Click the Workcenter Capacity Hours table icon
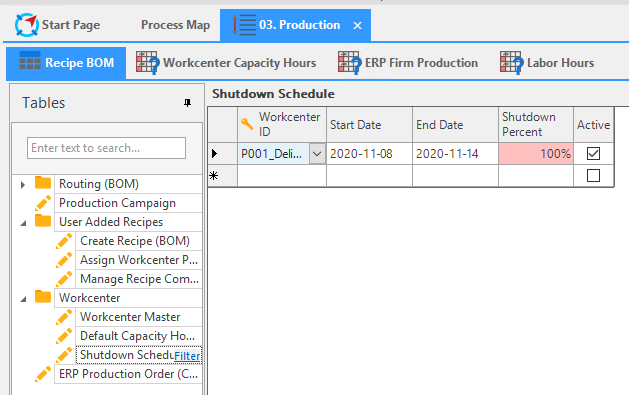Image resolution: width=629 pixels, height=395 pixels. pos(147,63)
